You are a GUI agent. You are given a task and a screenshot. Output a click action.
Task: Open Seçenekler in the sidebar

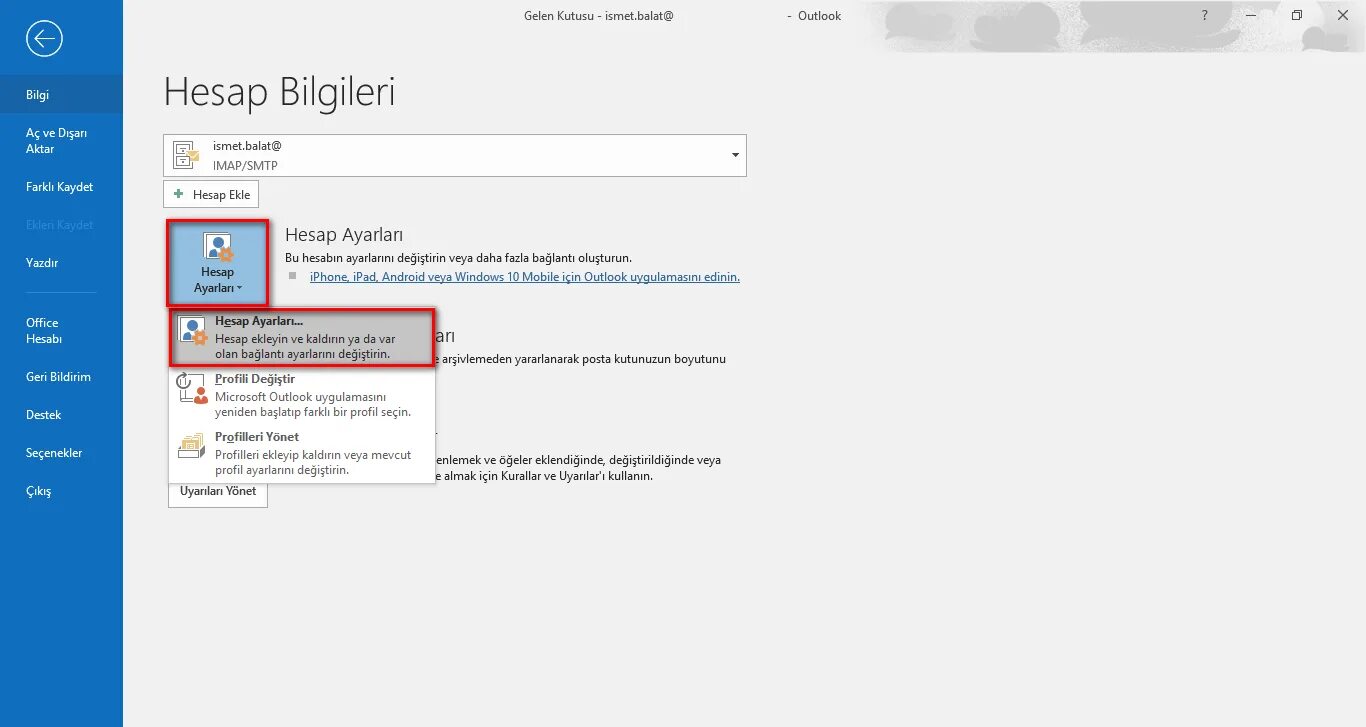tap(61, 453)
